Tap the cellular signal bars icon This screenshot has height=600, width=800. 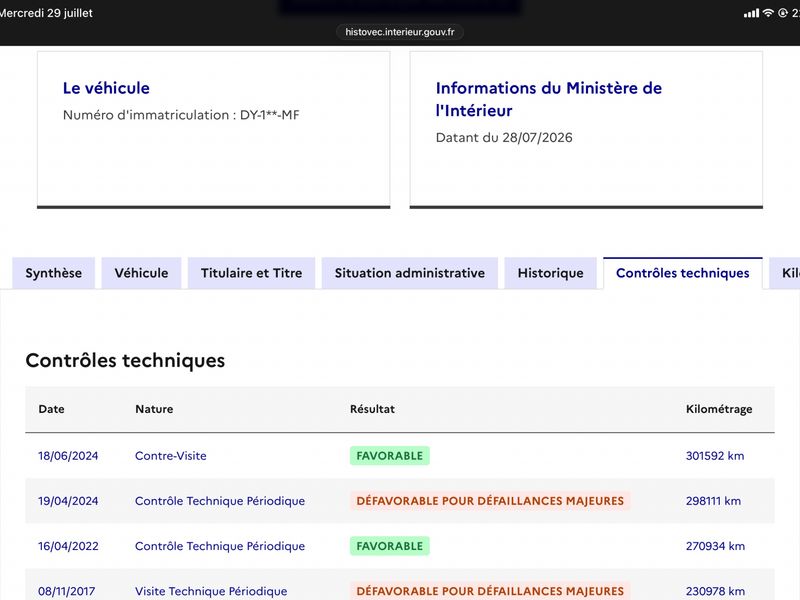pyautogui.click(x=752, y=13)
